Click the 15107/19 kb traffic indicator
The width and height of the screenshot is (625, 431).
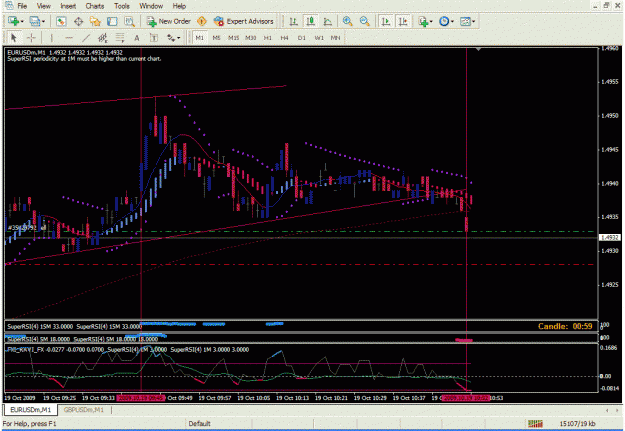577,423
